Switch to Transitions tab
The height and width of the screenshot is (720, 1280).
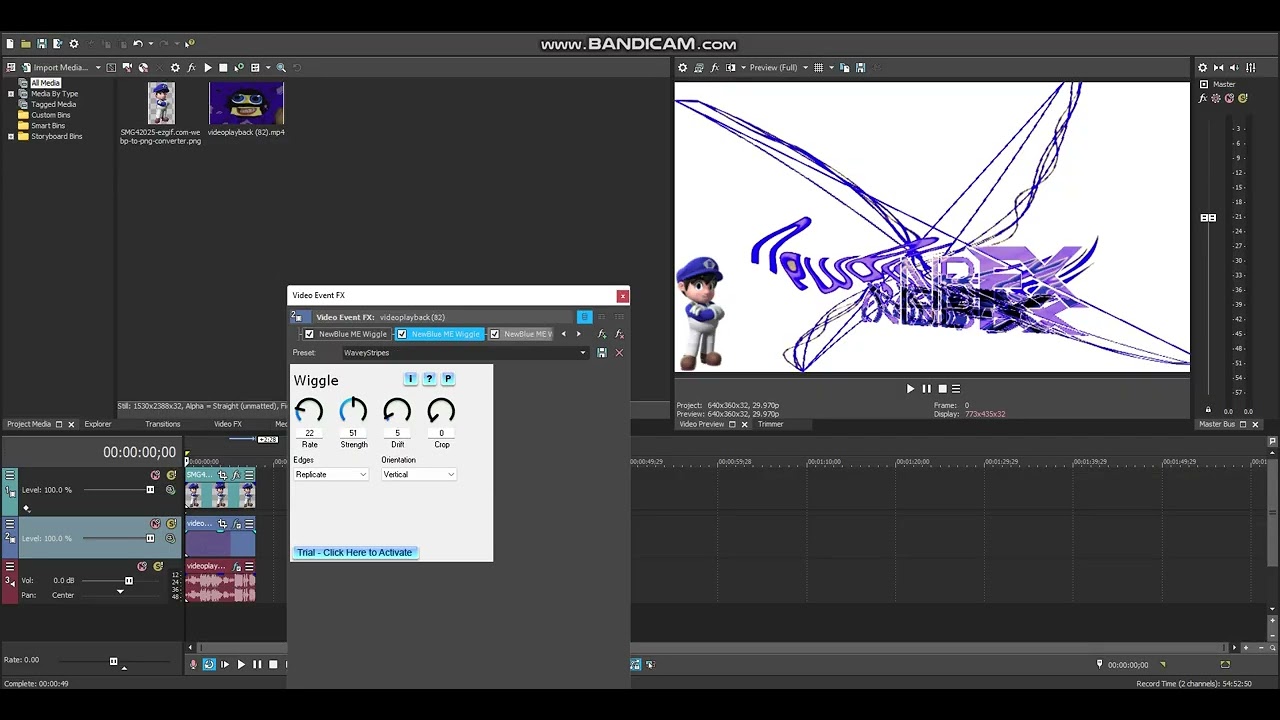pos(163,424)
